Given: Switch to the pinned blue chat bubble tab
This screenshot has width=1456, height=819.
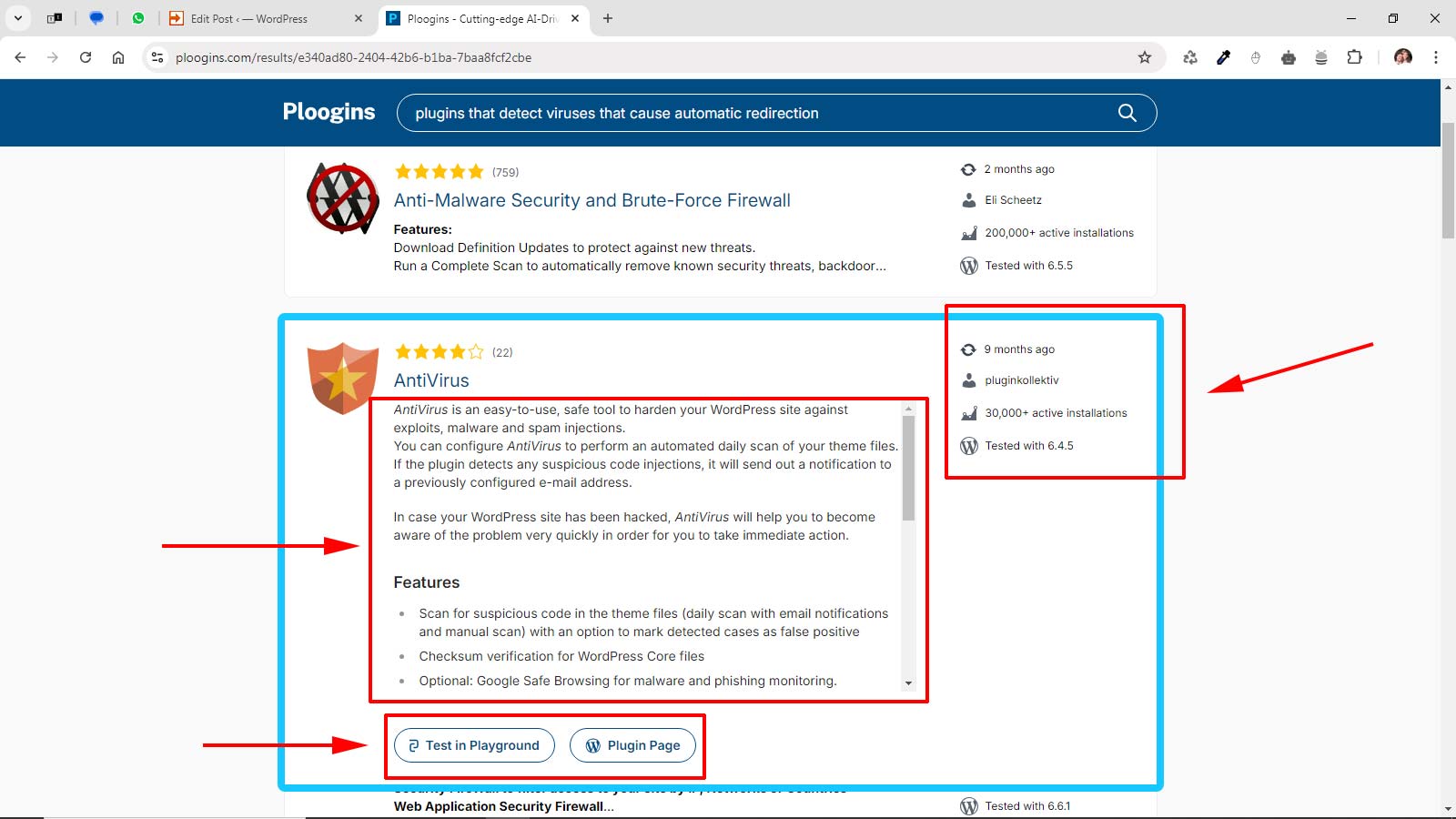Looking at the screenshot, I should 96,18.
